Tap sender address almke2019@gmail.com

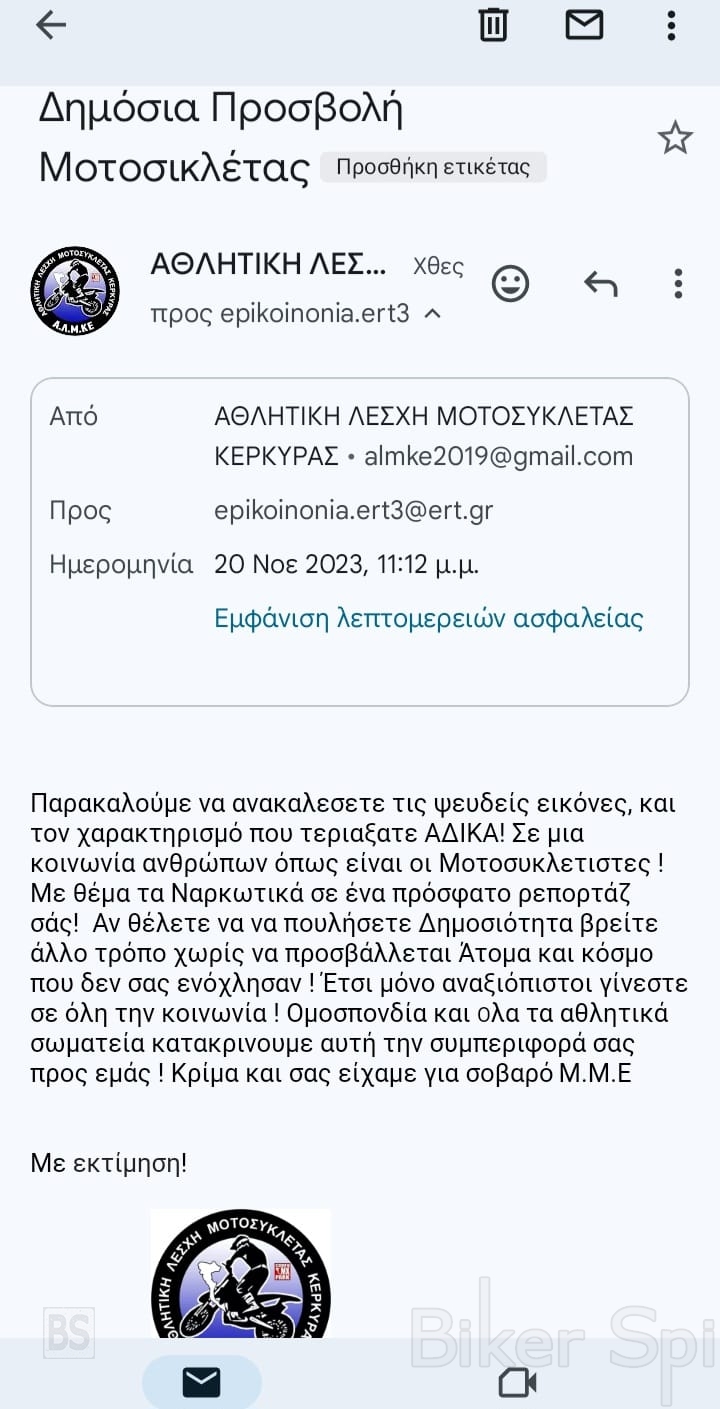click(x=498, y=456)
